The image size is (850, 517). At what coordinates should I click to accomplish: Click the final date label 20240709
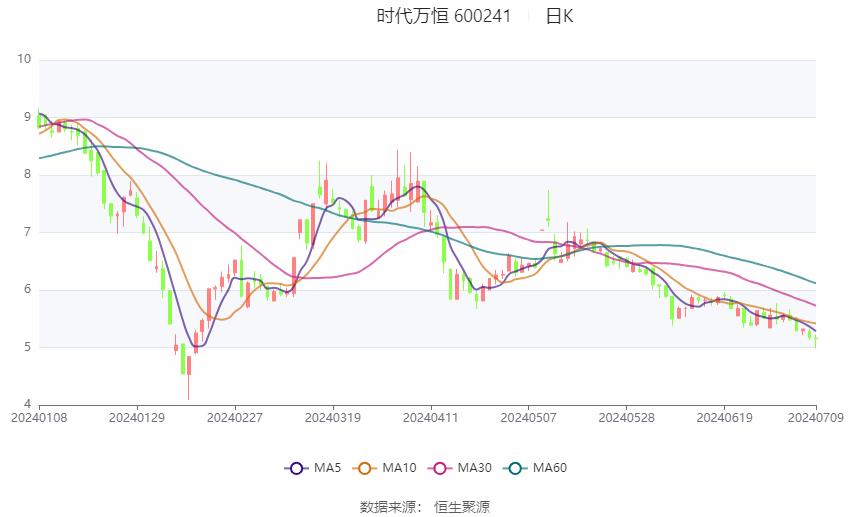[x=815, y=416]
